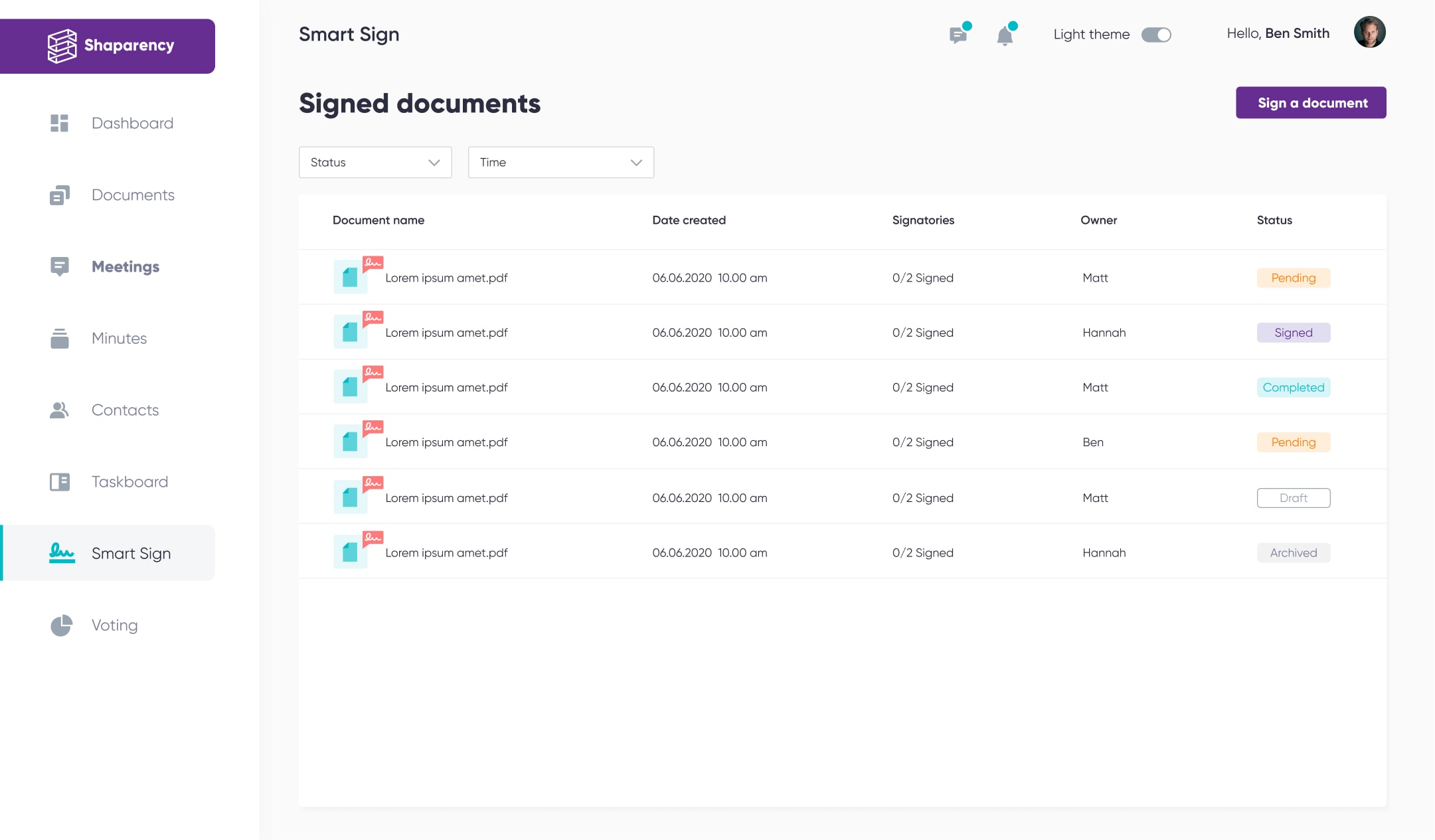Open Lorem ipsum amet.pdf in Completed row

coord(446,387)
